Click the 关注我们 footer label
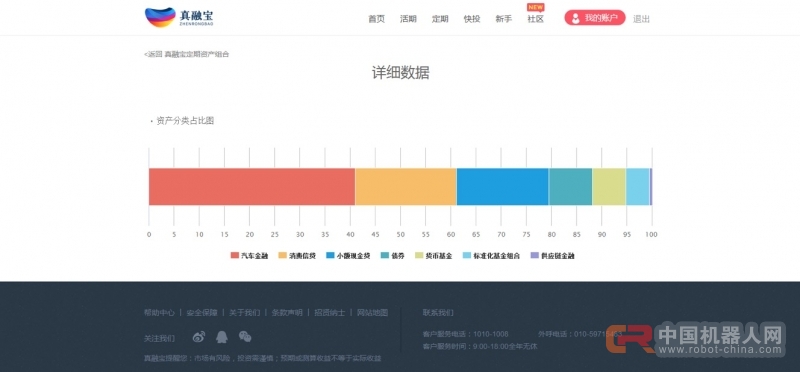Viewport: 800px width, 372px height. 159,338
